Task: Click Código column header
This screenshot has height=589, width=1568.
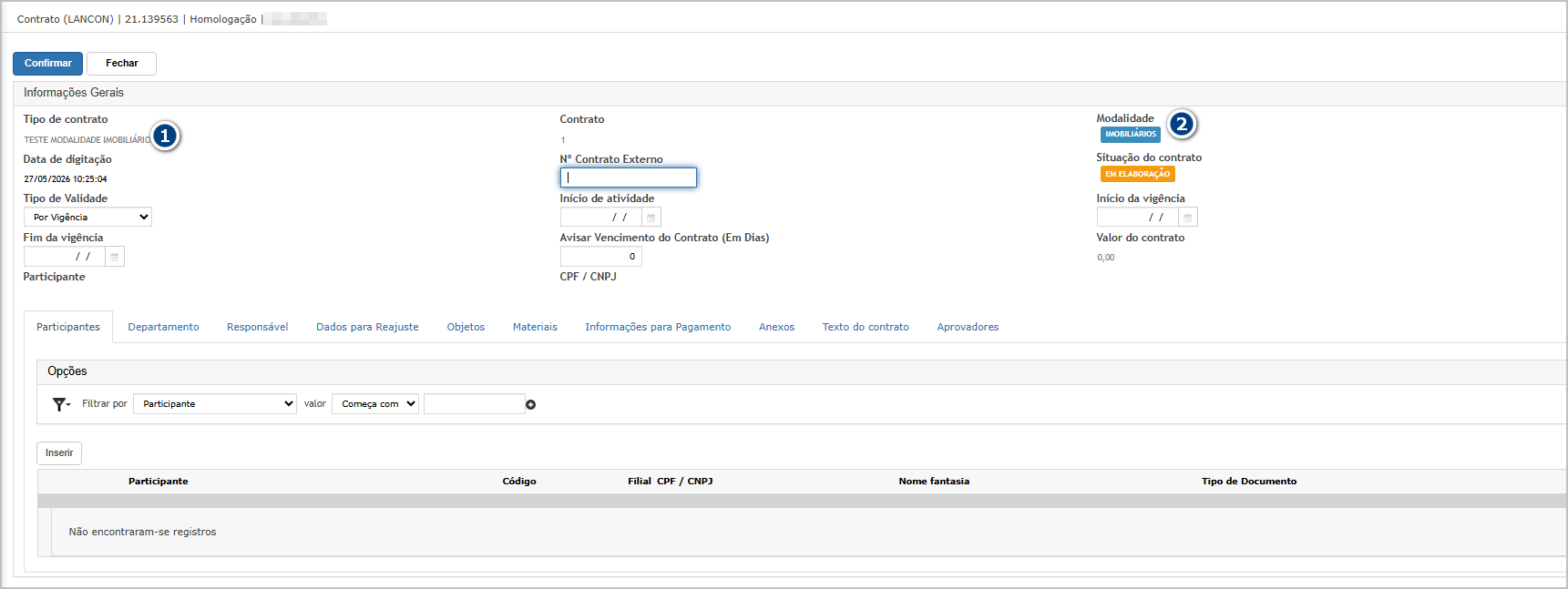Action: [x=519, y=482]
